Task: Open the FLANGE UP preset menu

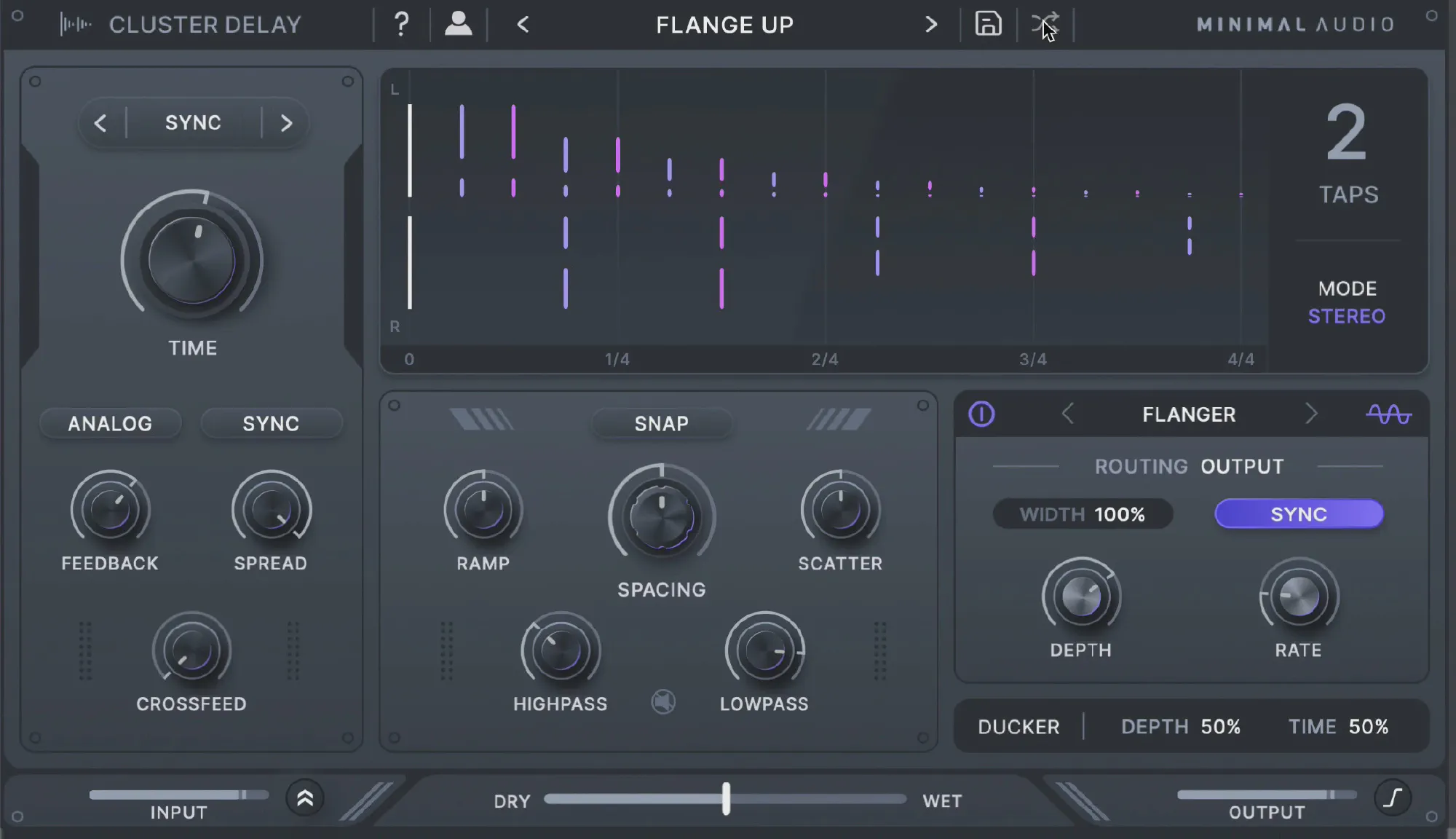Action: click(x=724, y=25)
